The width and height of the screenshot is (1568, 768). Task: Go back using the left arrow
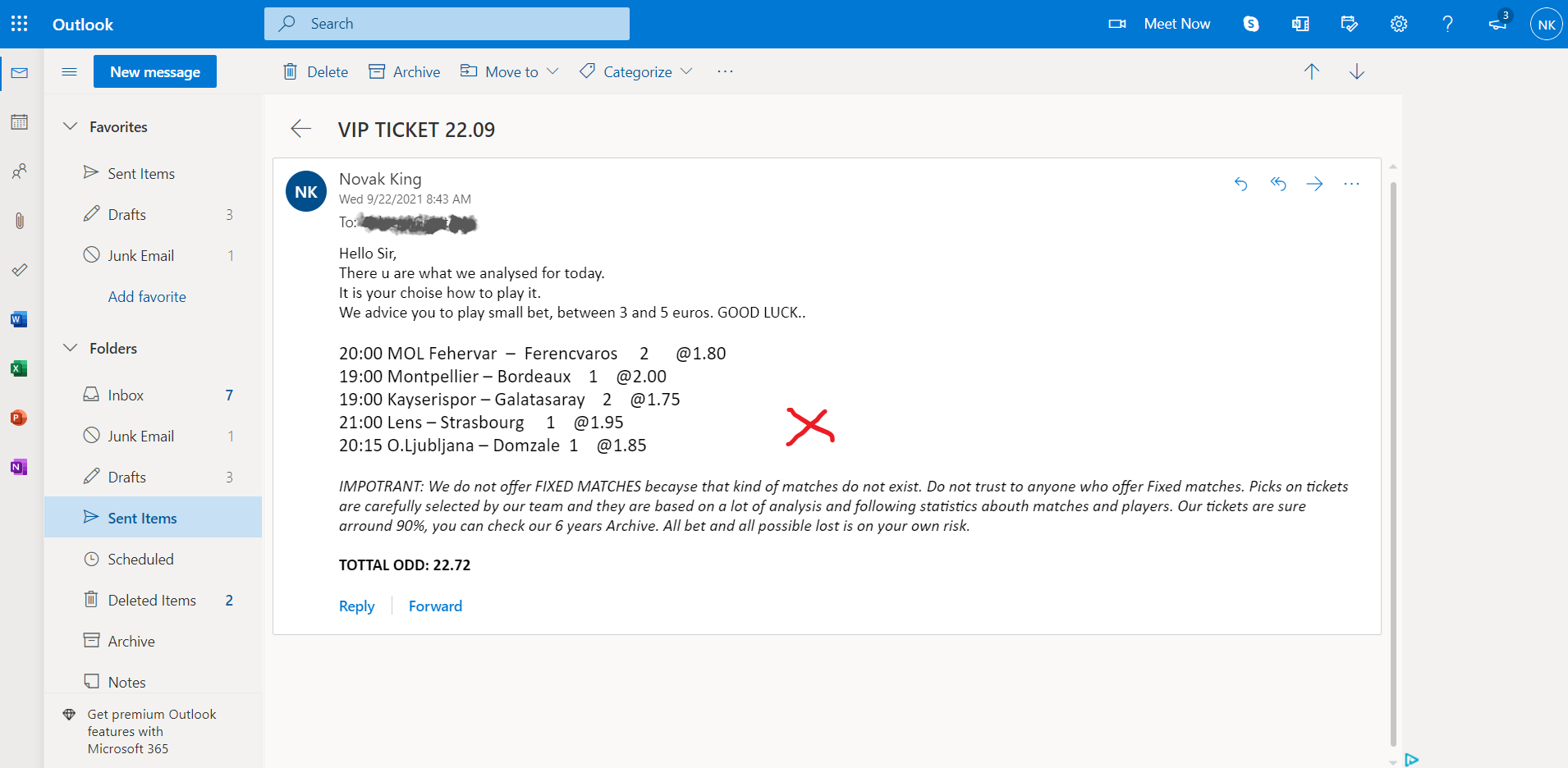[301, 128]
